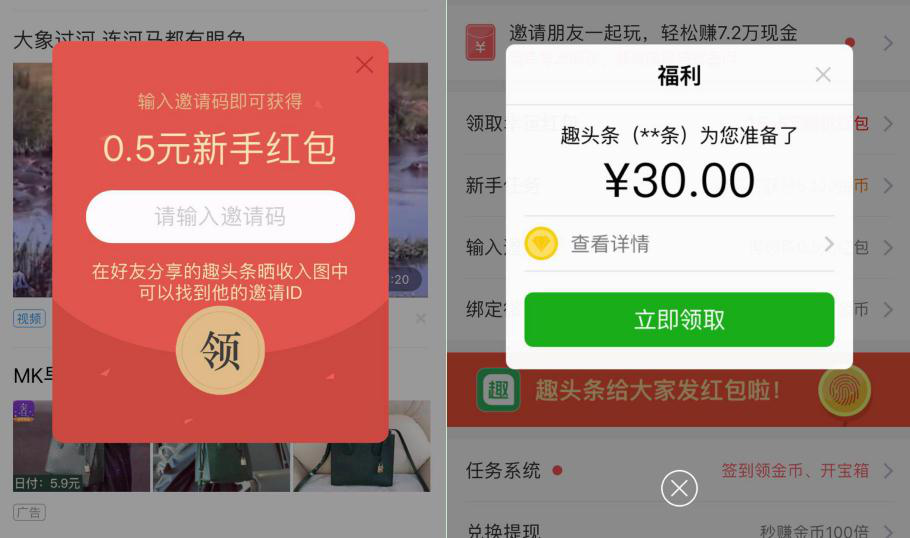The width and height of the screenshot is (910, 538).
Task: Focus the 请输入邀请码 input field
Action: pyautogui.click(x=221, y=216)
